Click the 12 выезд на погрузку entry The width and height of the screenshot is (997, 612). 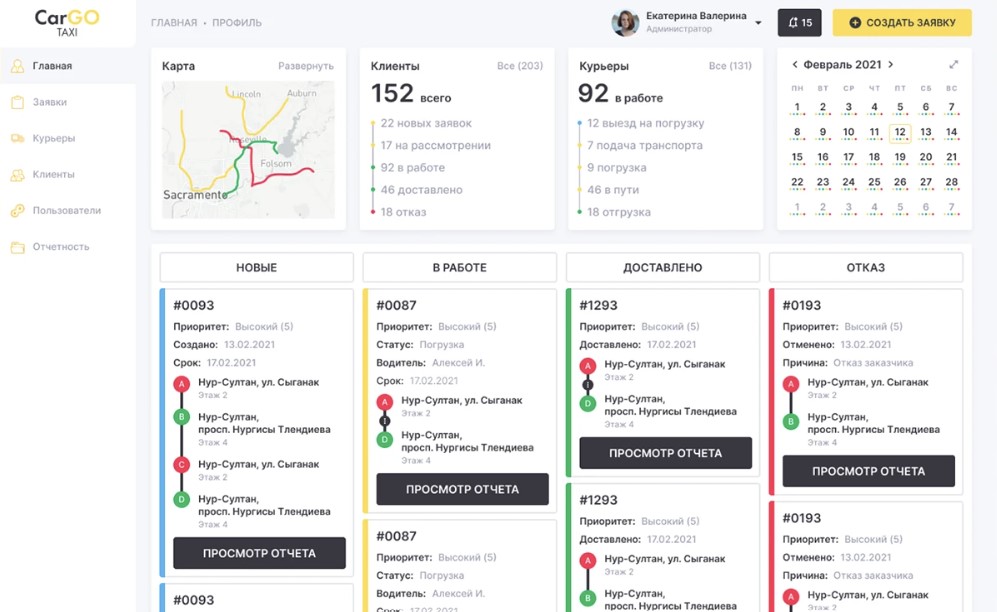[645, 123]
